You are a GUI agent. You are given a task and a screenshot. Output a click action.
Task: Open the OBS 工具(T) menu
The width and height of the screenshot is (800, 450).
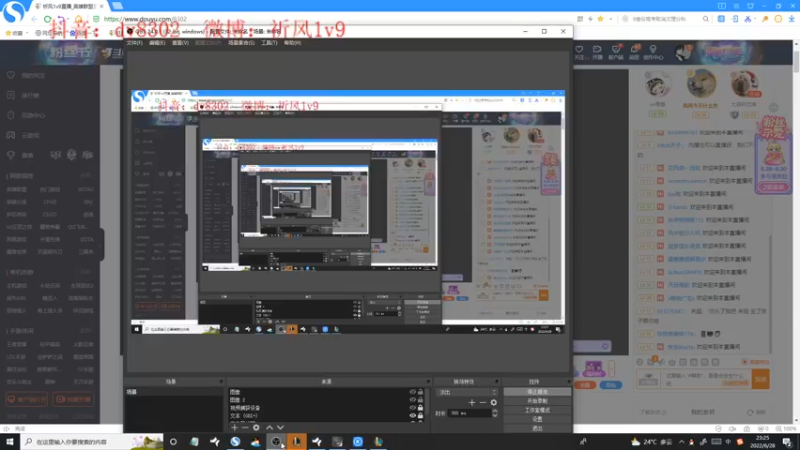coord(269,43)
